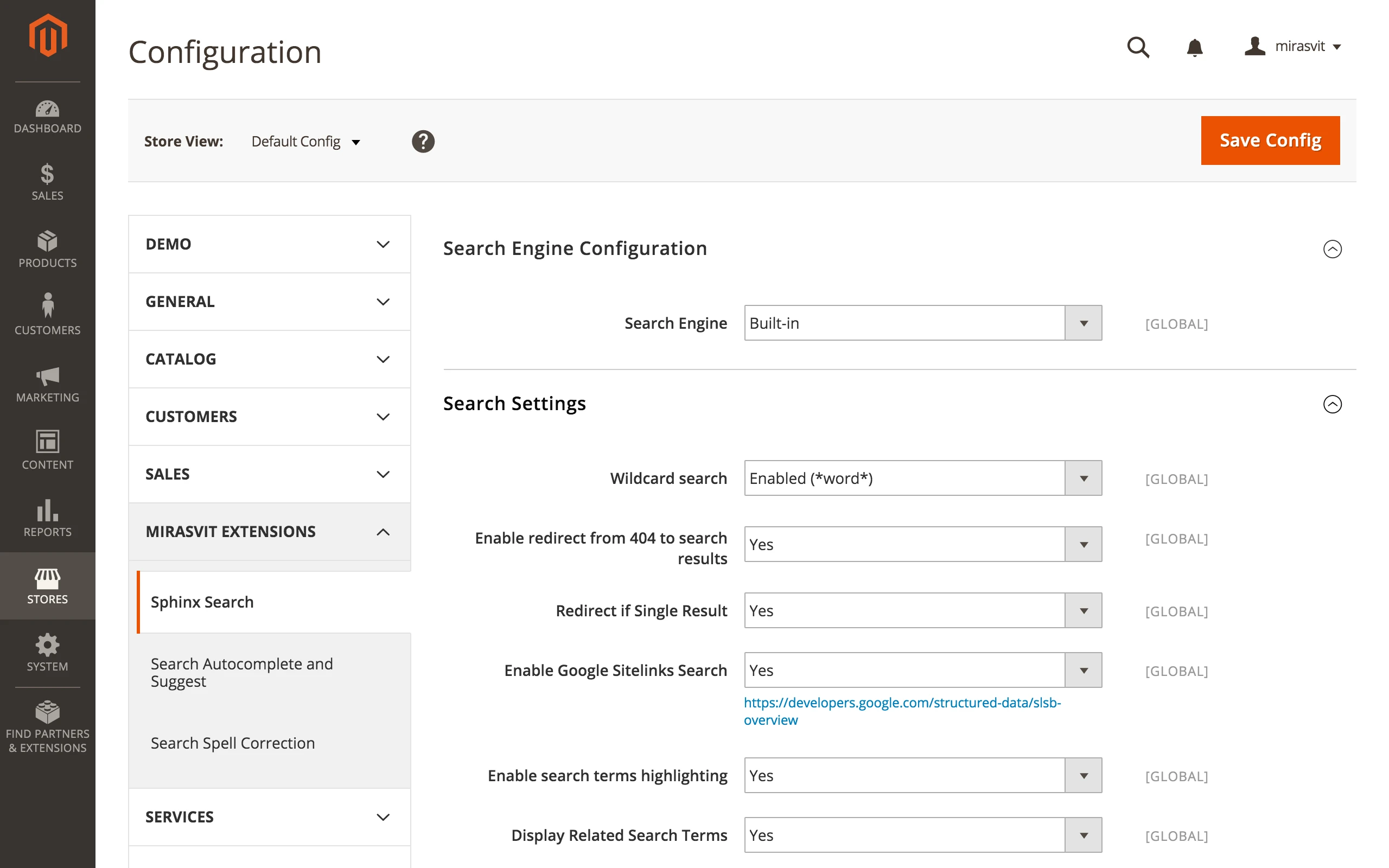The width and height of the screenshot is (1389, 868).
Task: Click the search magnifier icon
Action: [1138, 47]
